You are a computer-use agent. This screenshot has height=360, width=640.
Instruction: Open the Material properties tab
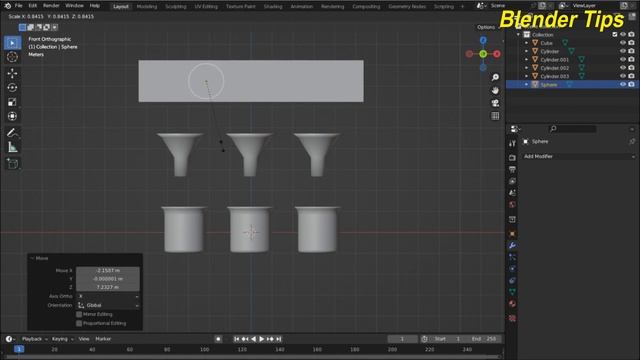point(512,304)
